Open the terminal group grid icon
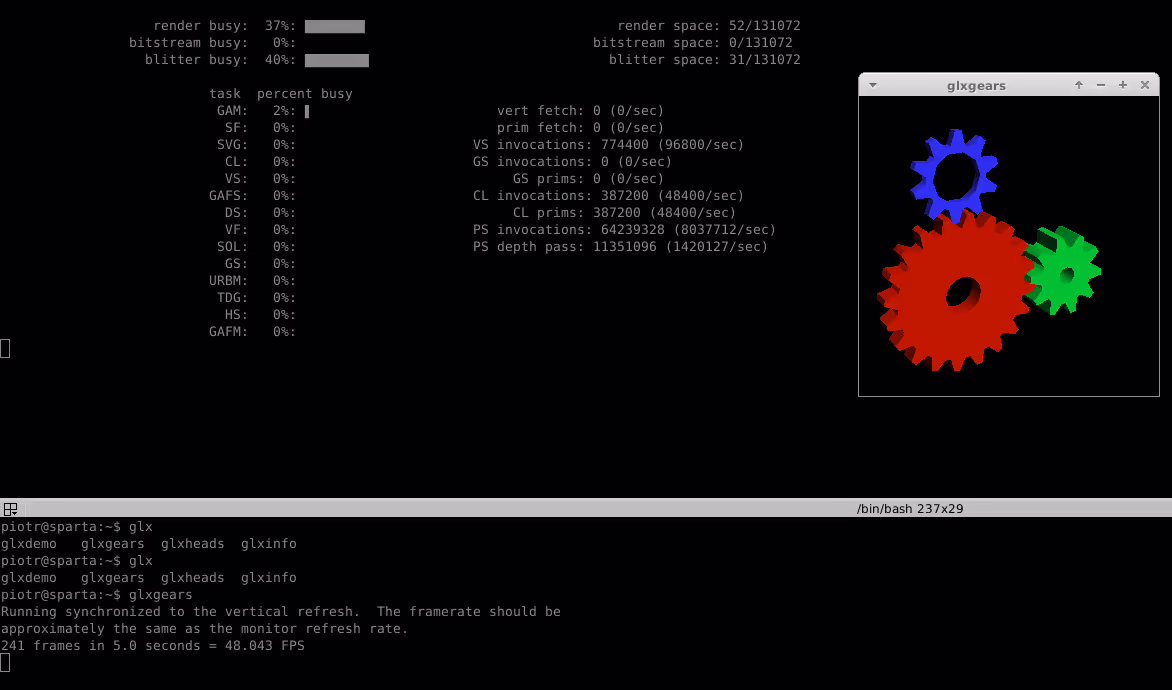1172x690 pixels. tap(10, 508)
